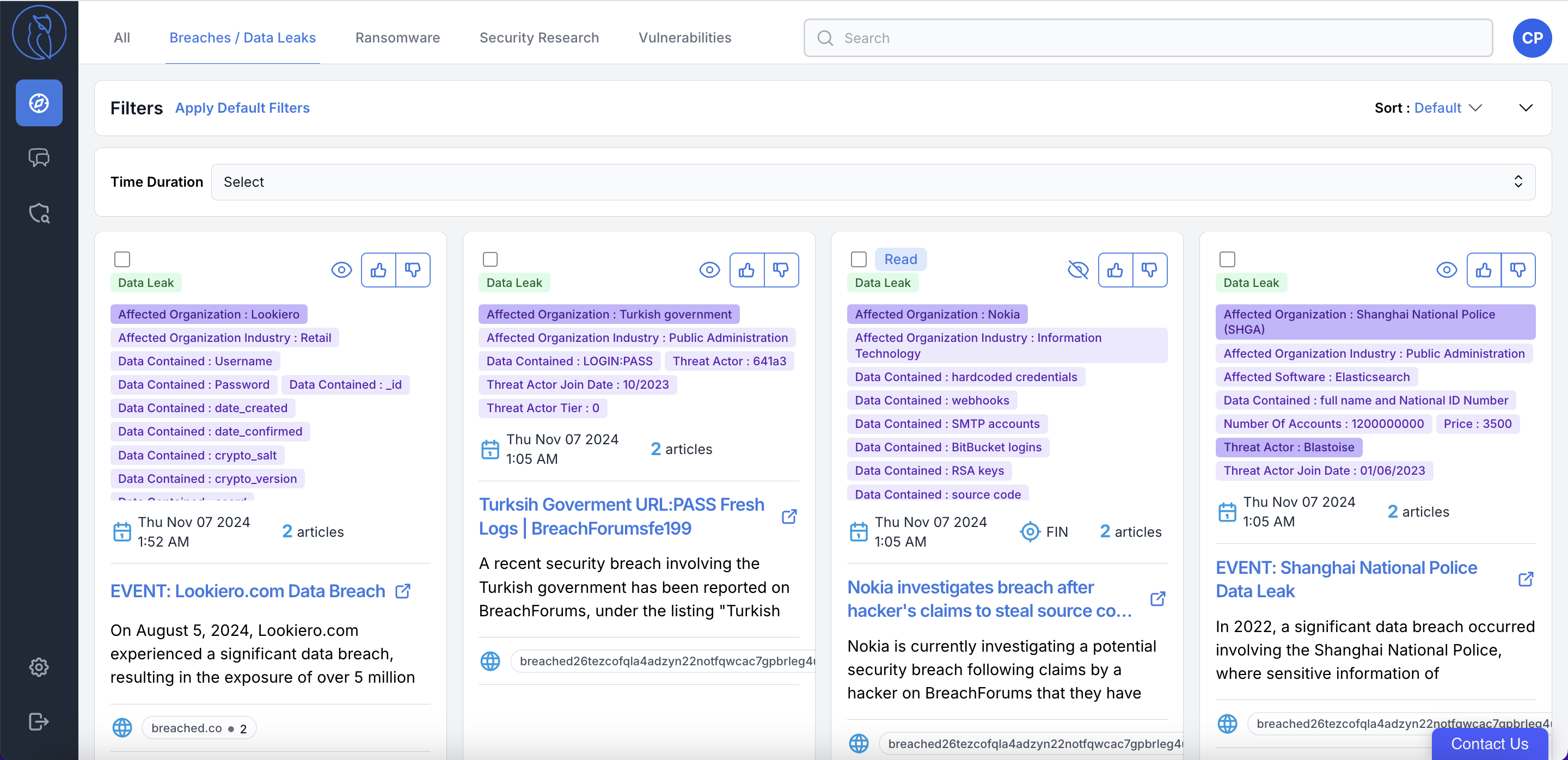Open Turksih Goverment URL:PASS Fresh Logs title

pyautogui.click(x=621, y=517)
